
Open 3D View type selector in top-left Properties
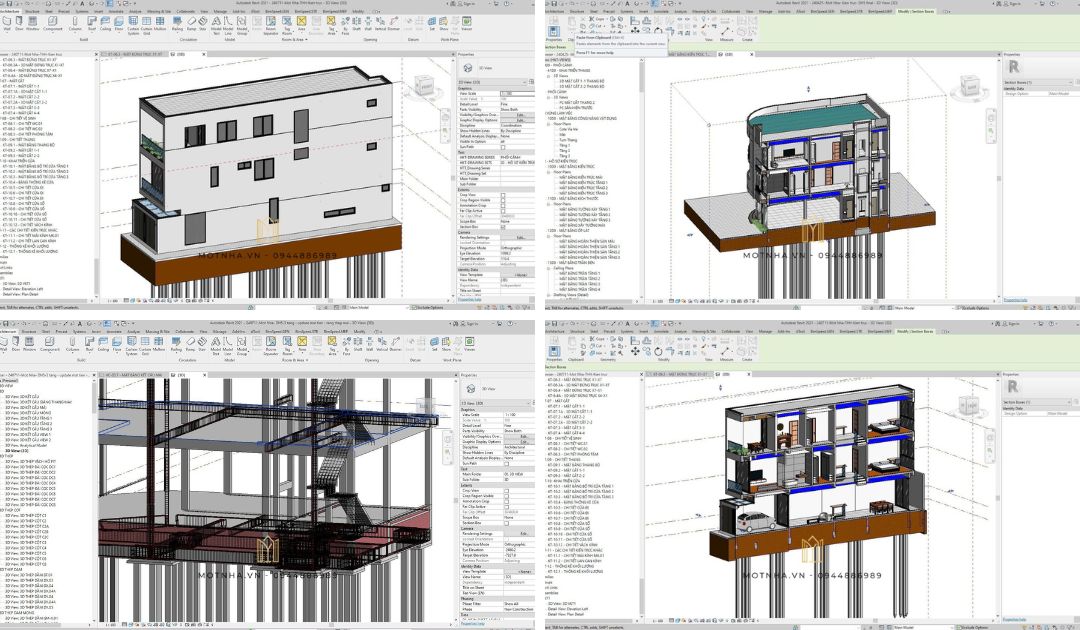point(492,82)
